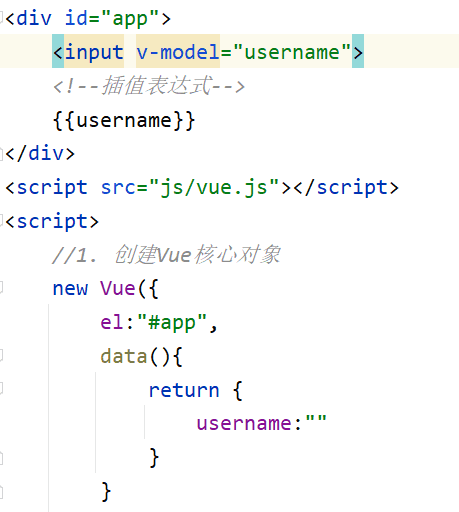
Task: Collapse the new Vue({ fold marker
Action: coord(1,288)
